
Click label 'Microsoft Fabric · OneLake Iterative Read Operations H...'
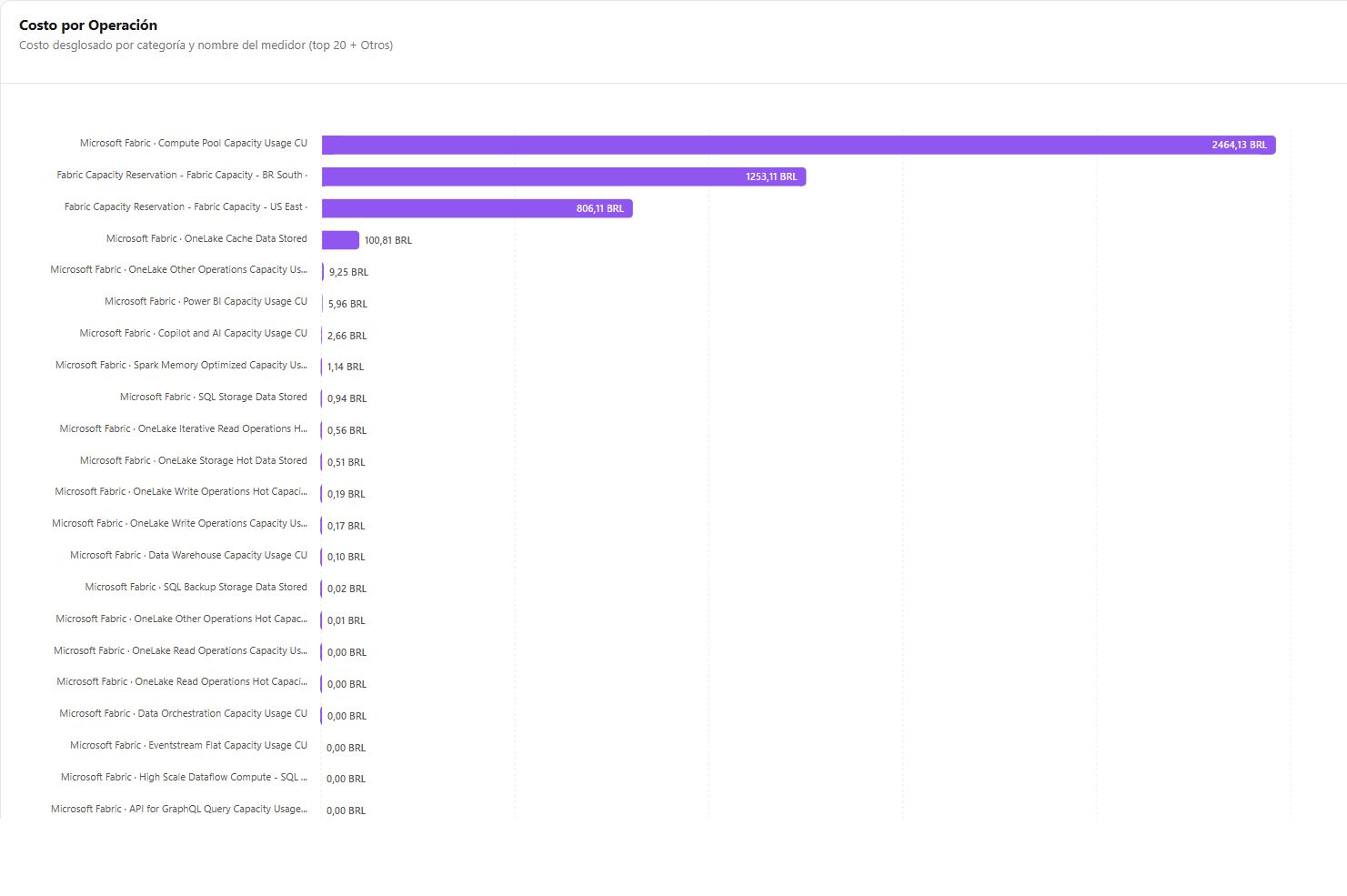pyautogui.click(x=184, y=429)
